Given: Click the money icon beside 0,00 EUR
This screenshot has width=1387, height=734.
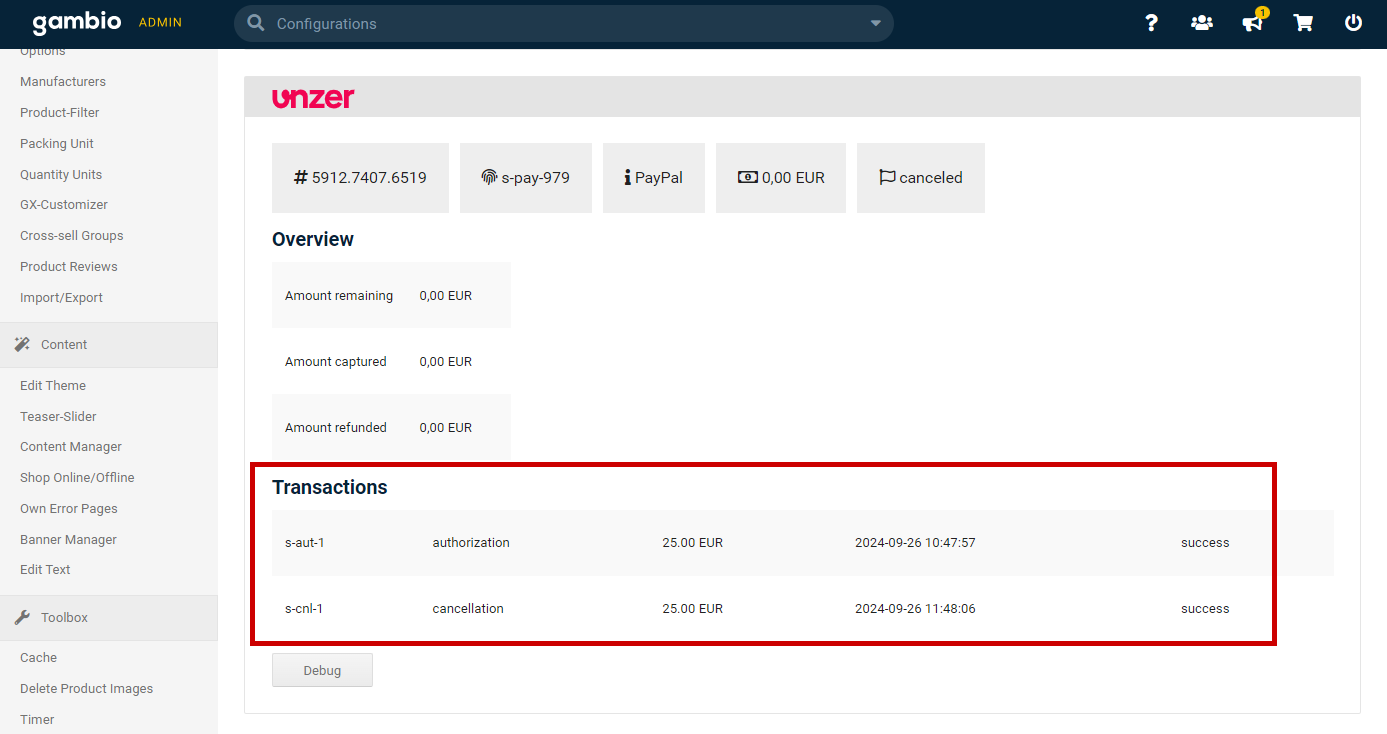Looking at the screenshot, I should 748,177.
